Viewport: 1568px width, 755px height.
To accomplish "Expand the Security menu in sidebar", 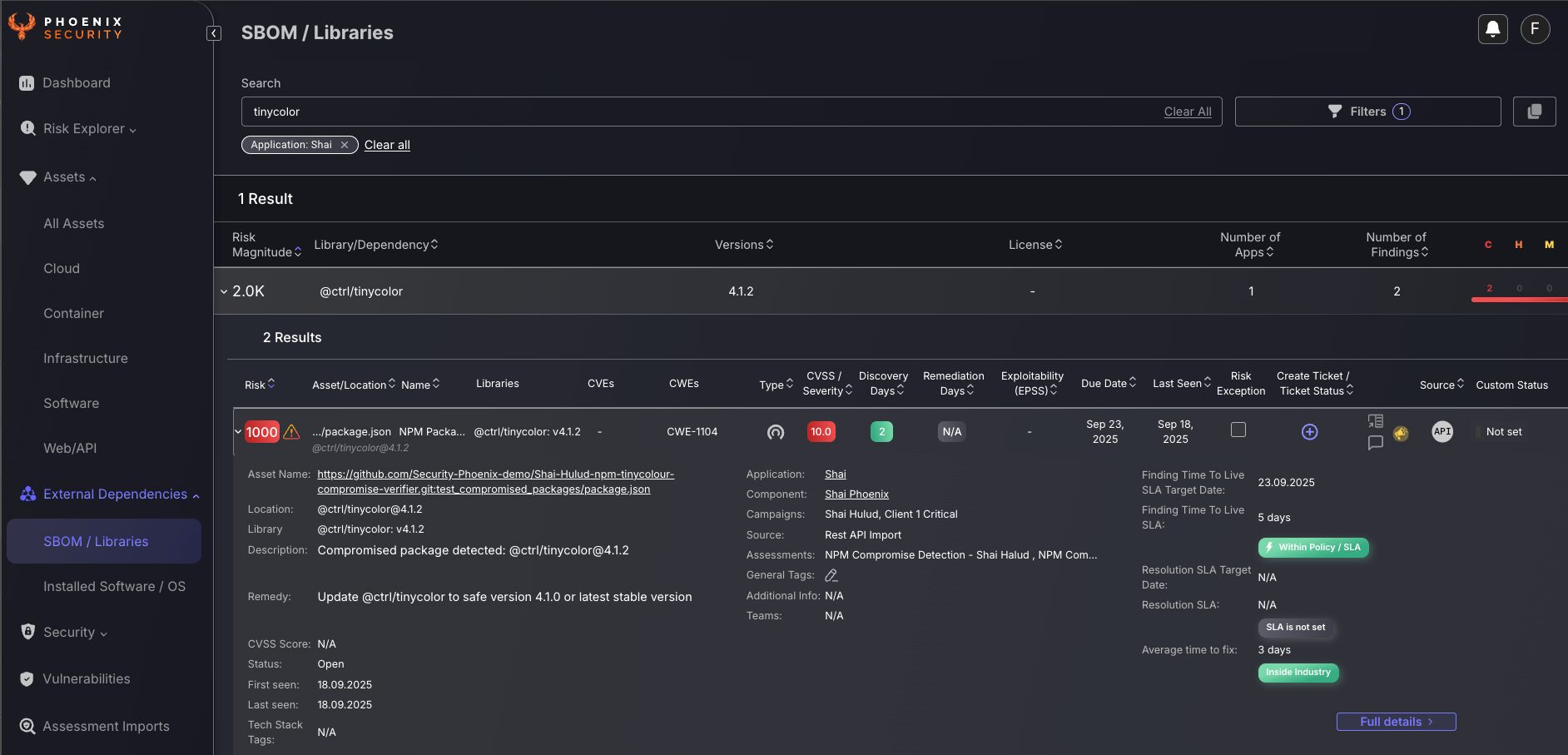I will pos(75,633).
